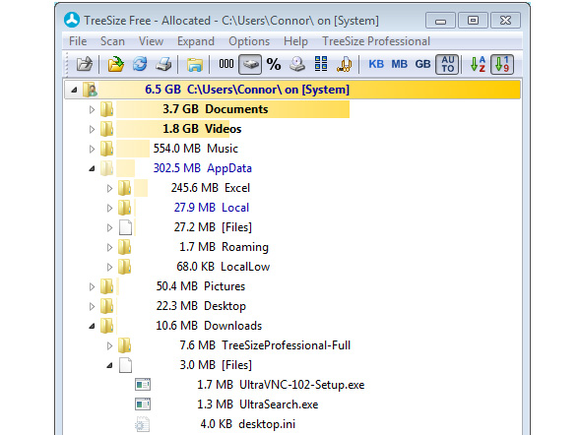Collapse the AppData folder
Screen dimensions: 580x435
(x=92, y=169)
